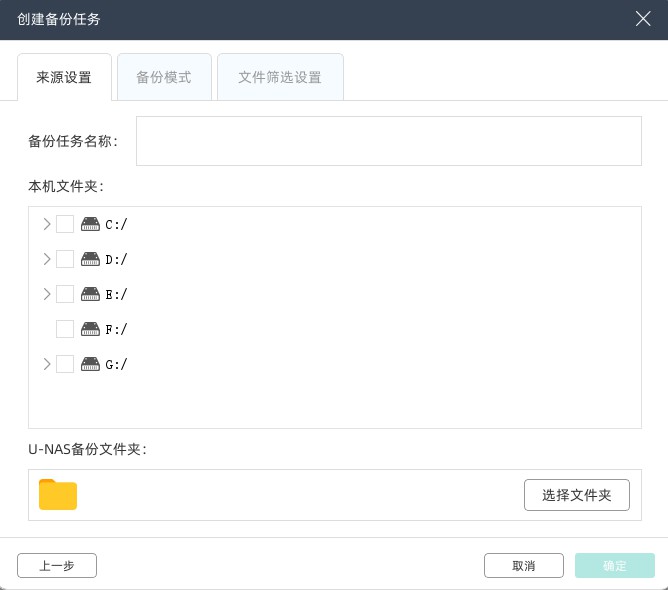This screenshot has height=590, width=668.
Task: Enable the F:/ drive checkbox
Action: pyautogui.click(x=65, y=329)
